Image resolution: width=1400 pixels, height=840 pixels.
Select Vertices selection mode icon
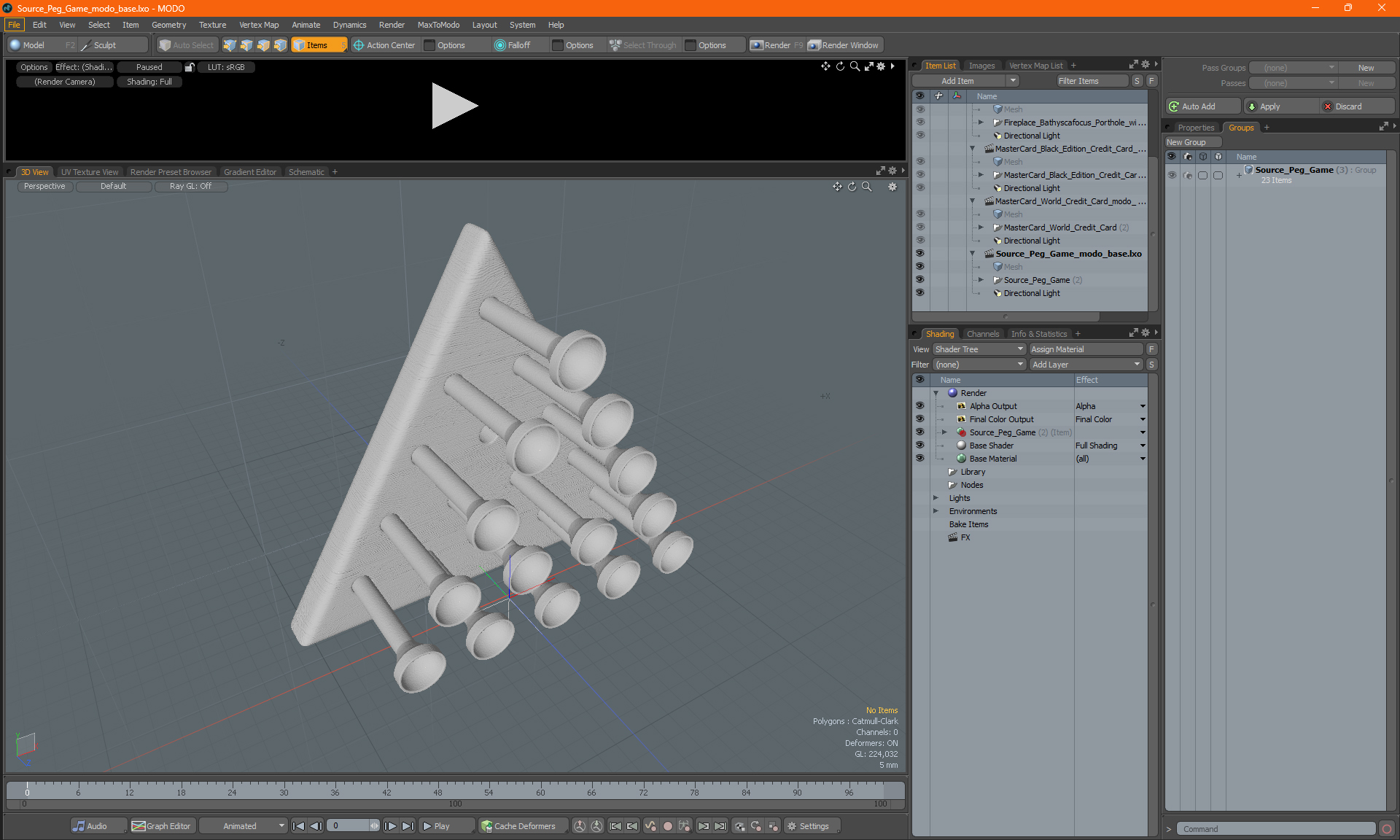tap(230, 45)
